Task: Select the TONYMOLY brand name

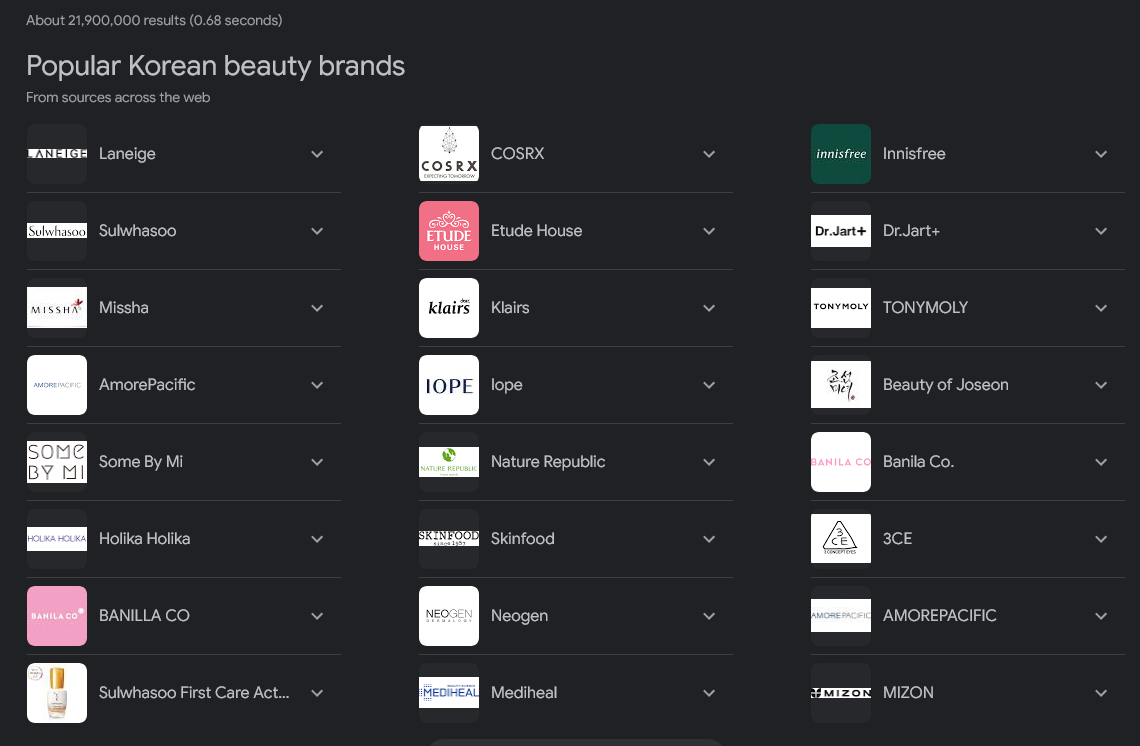Action: pyautogui.click(x=925, y=308)
